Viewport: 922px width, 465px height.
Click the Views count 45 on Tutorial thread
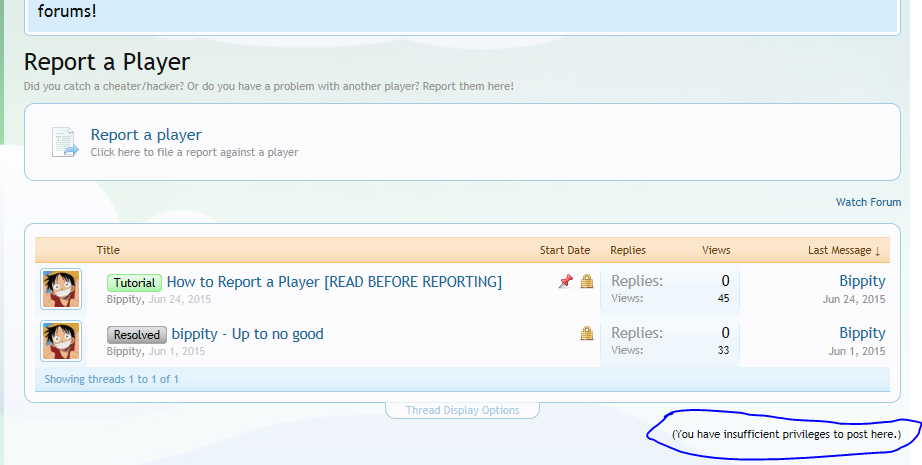pyautogui.click(x=723, y=298)
